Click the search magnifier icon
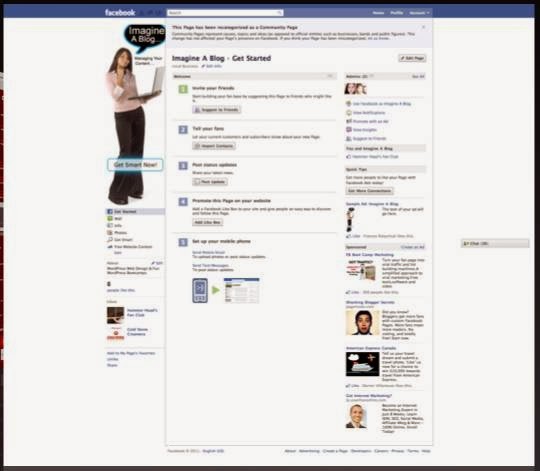 [279, 13]
